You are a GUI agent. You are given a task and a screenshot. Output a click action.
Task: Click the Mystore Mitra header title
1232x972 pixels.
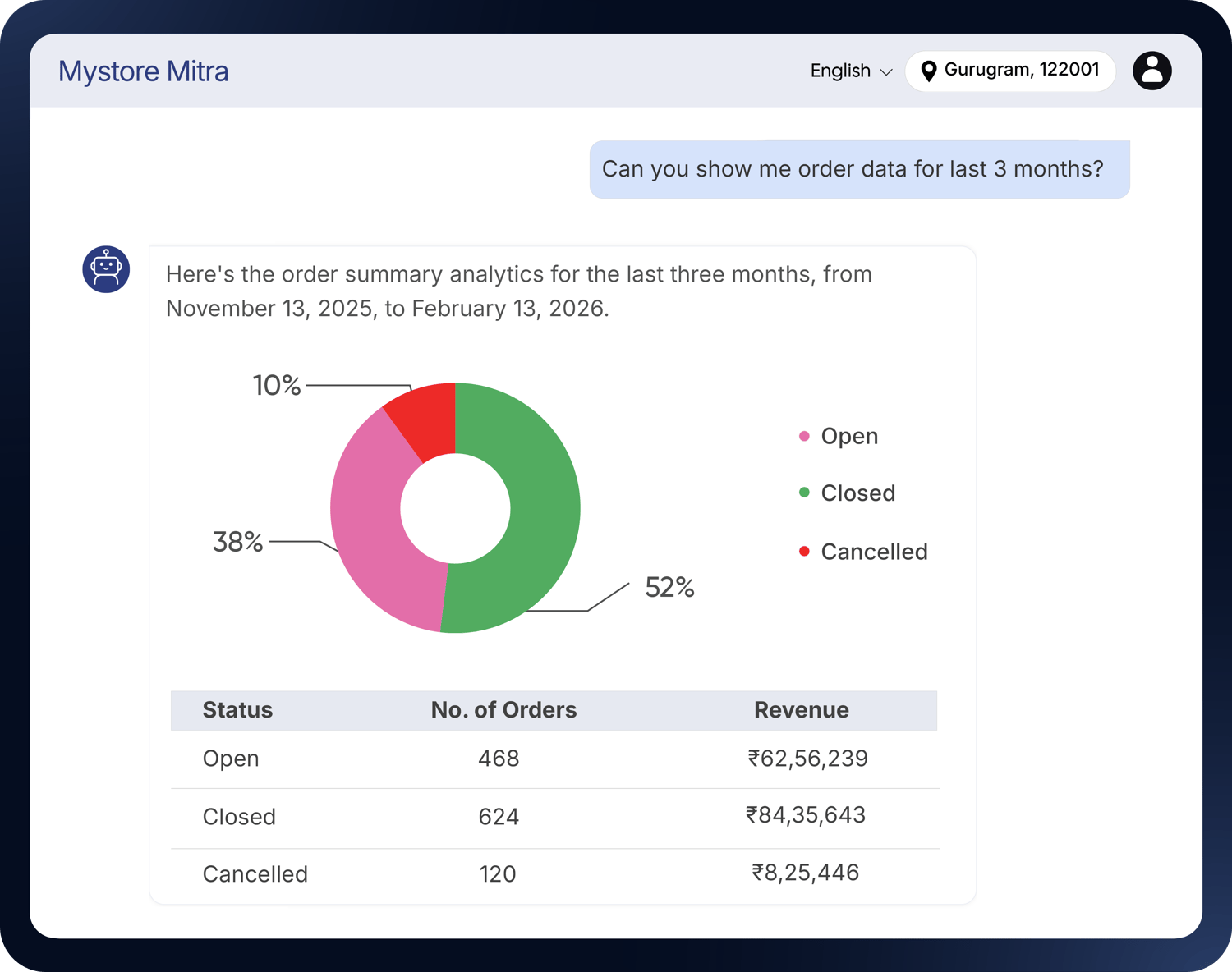(x=143, y=71)
